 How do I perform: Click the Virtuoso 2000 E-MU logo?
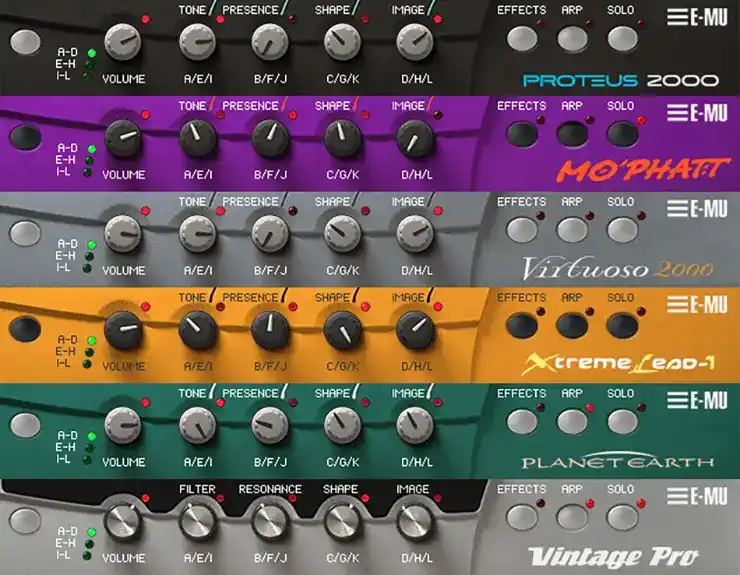pyautogui.click(x=697, y=209)
